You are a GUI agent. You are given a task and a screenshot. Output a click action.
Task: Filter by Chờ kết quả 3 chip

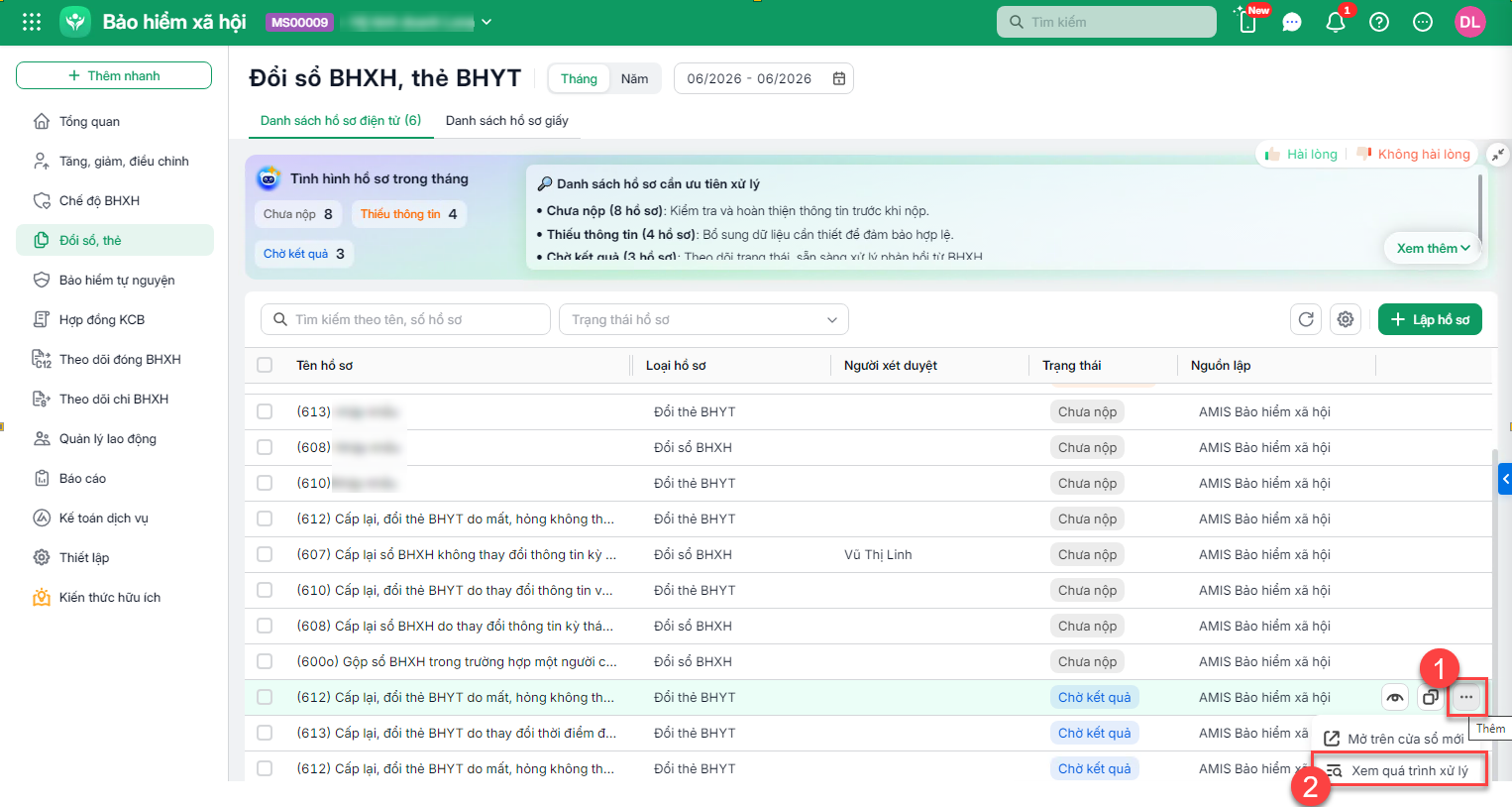click(x=303, y=254)
